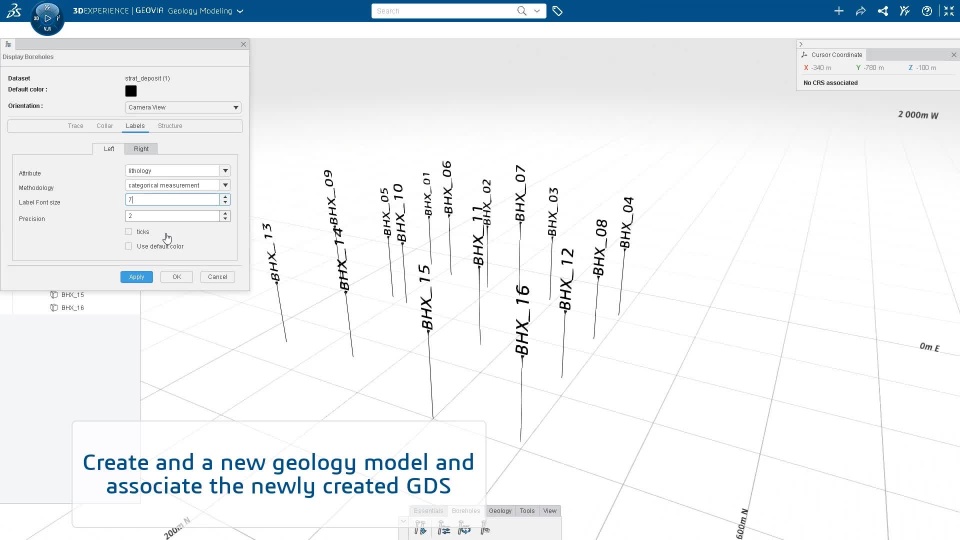Open the Orientation Camera View dropdown

tap(183, 107)
